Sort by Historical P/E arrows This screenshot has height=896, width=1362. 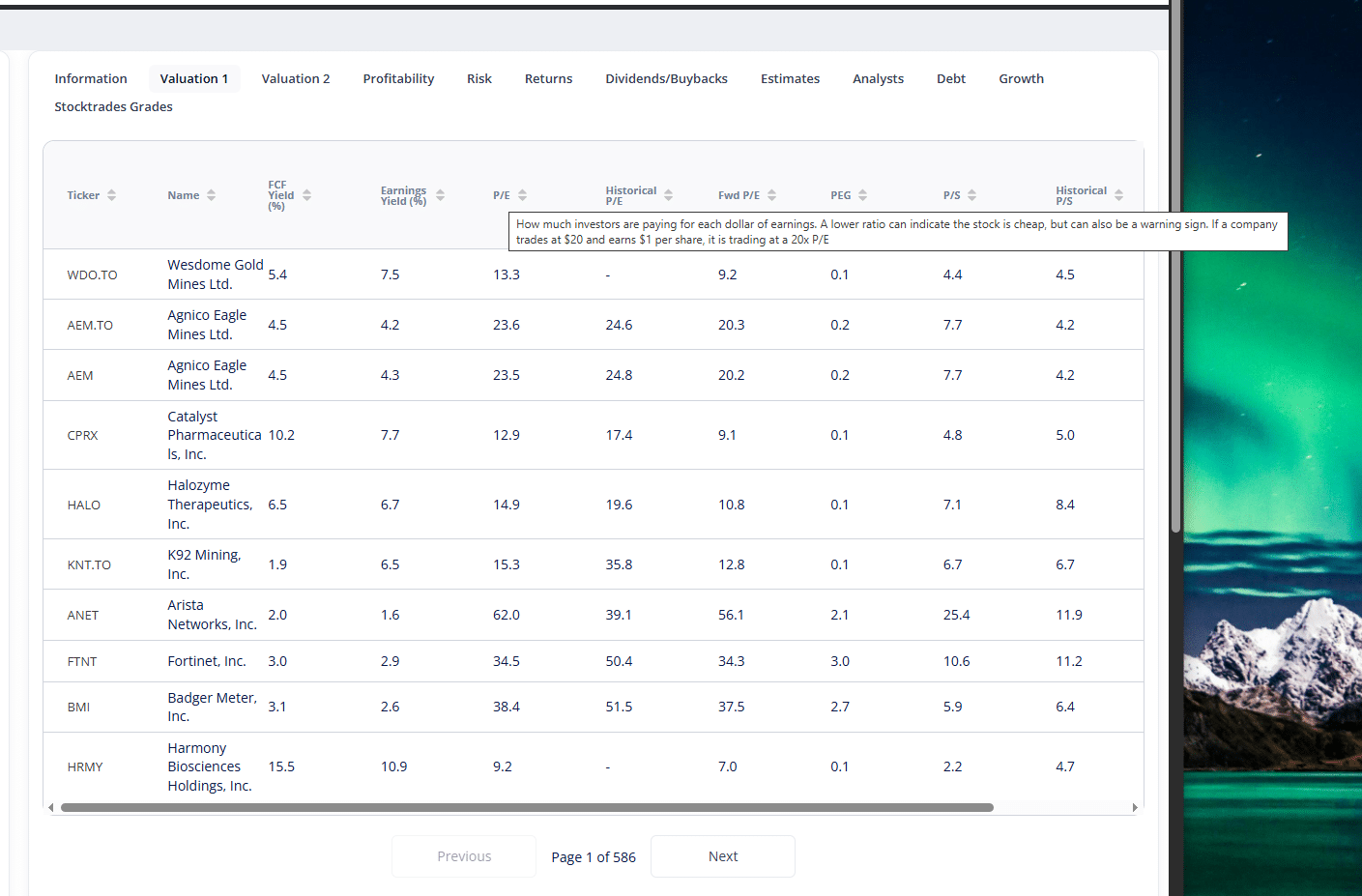(668, 195)
